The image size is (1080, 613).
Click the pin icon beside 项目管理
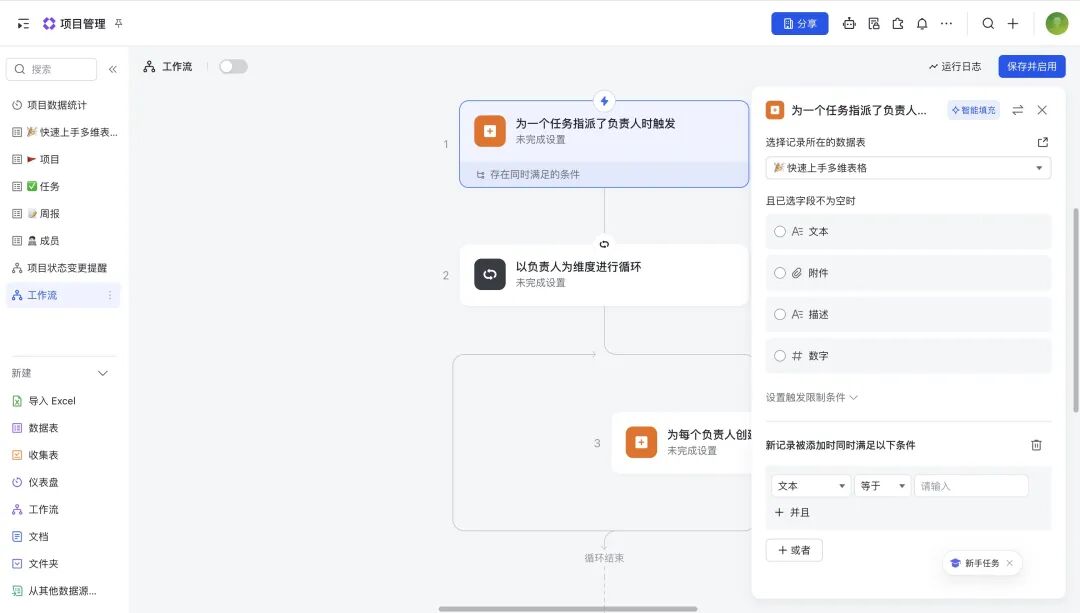(118, 23)
